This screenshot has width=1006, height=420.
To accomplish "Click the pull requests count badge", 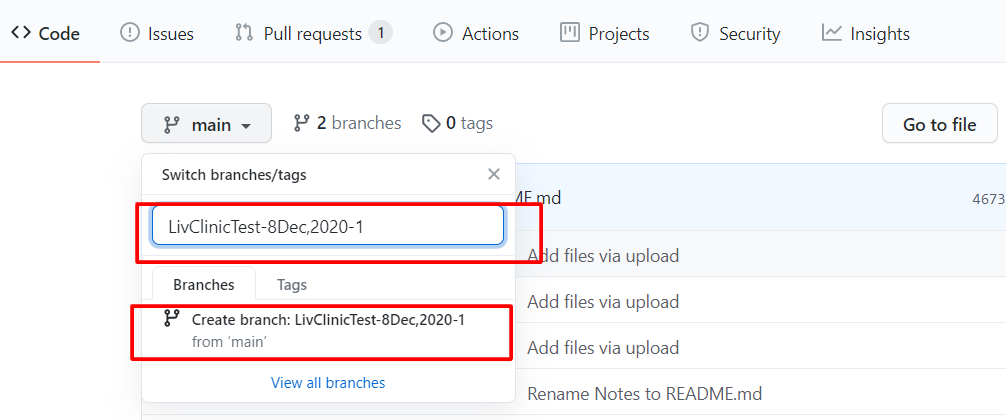I will [x=379, y=33].
